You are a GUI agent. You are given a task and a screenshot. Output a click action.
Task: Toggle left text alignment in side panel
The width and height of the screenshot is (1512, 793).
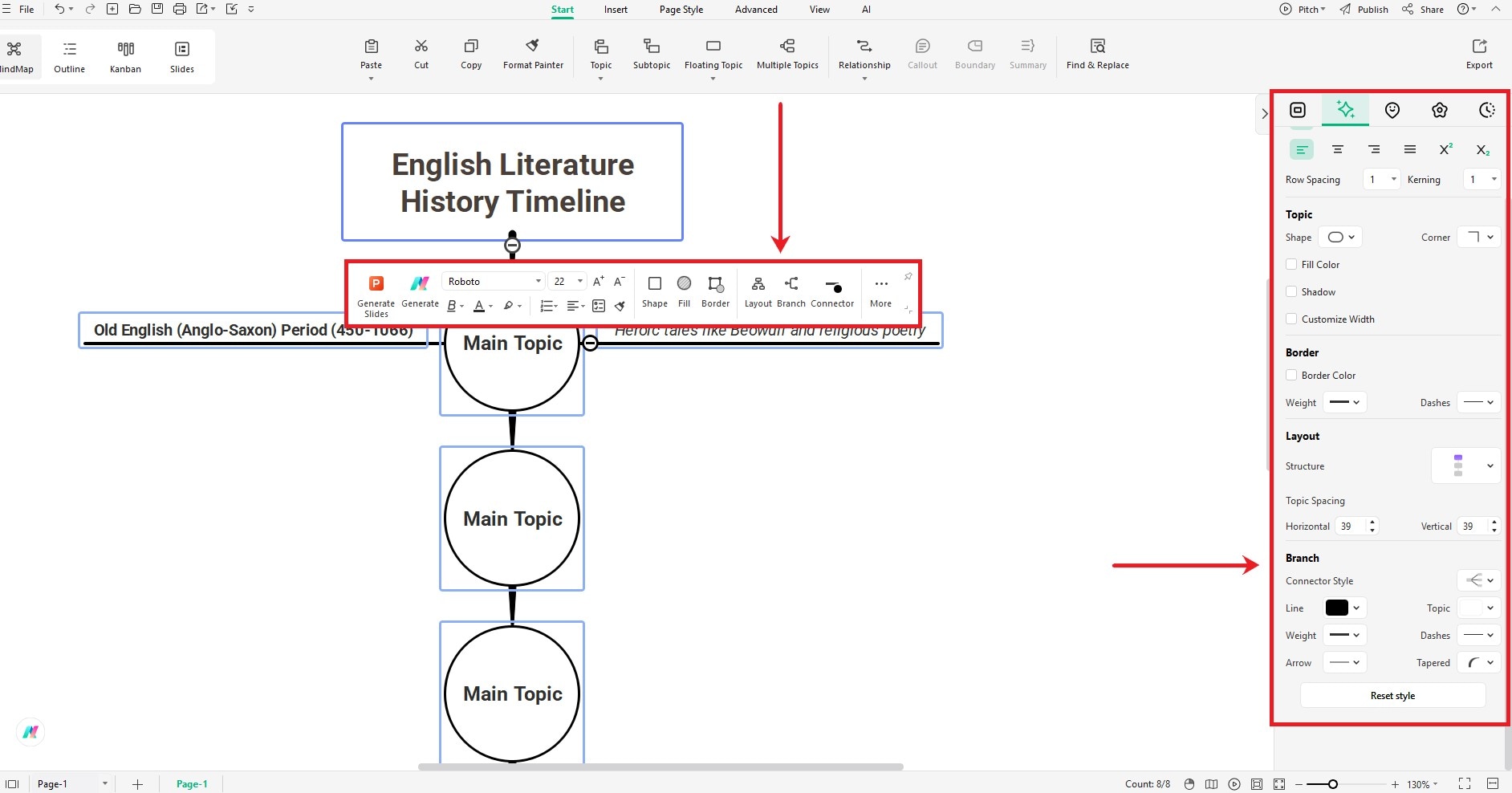[1302, 149]
